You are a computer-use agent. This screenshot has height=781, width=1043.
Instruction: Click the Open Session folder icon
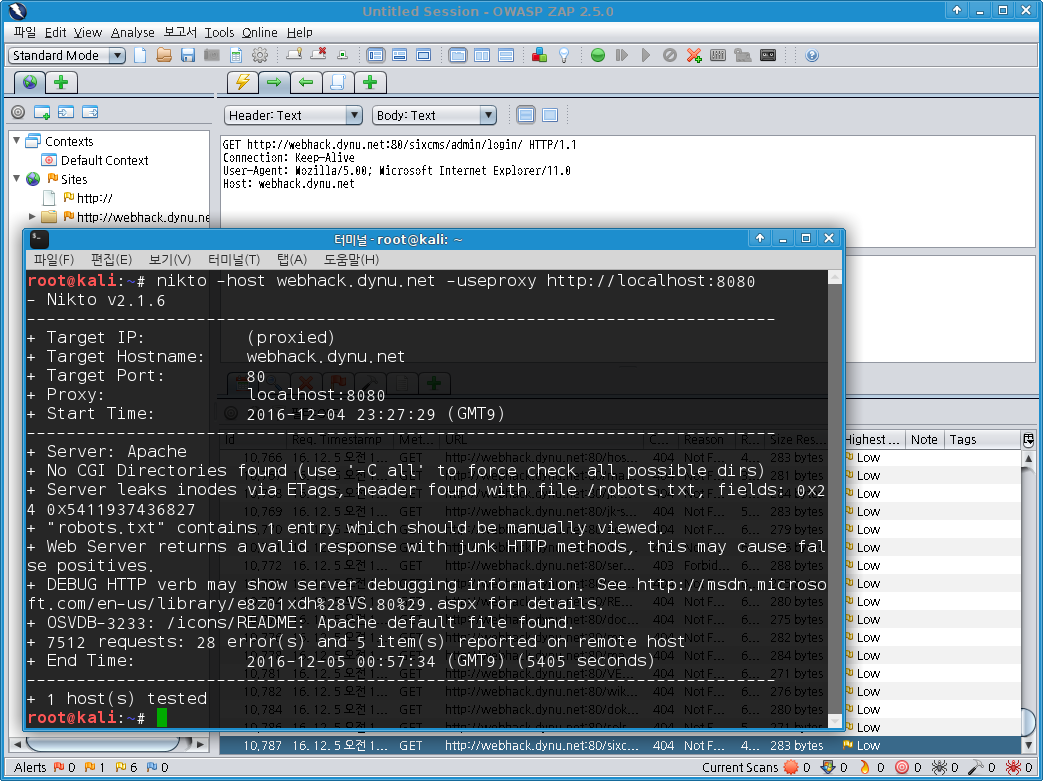pos(164,55)
